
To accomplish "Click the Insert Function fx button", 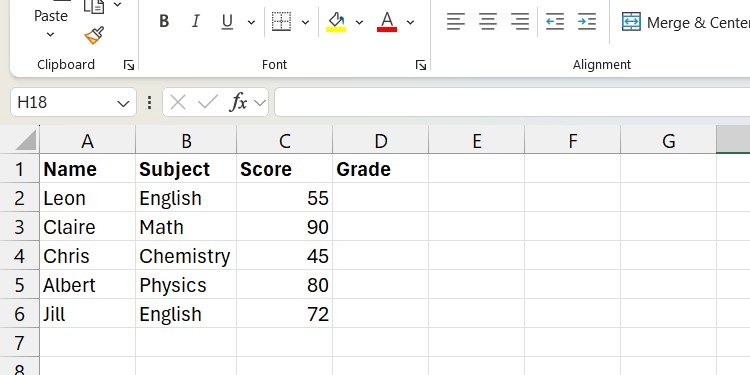I will tap(238, 102).
